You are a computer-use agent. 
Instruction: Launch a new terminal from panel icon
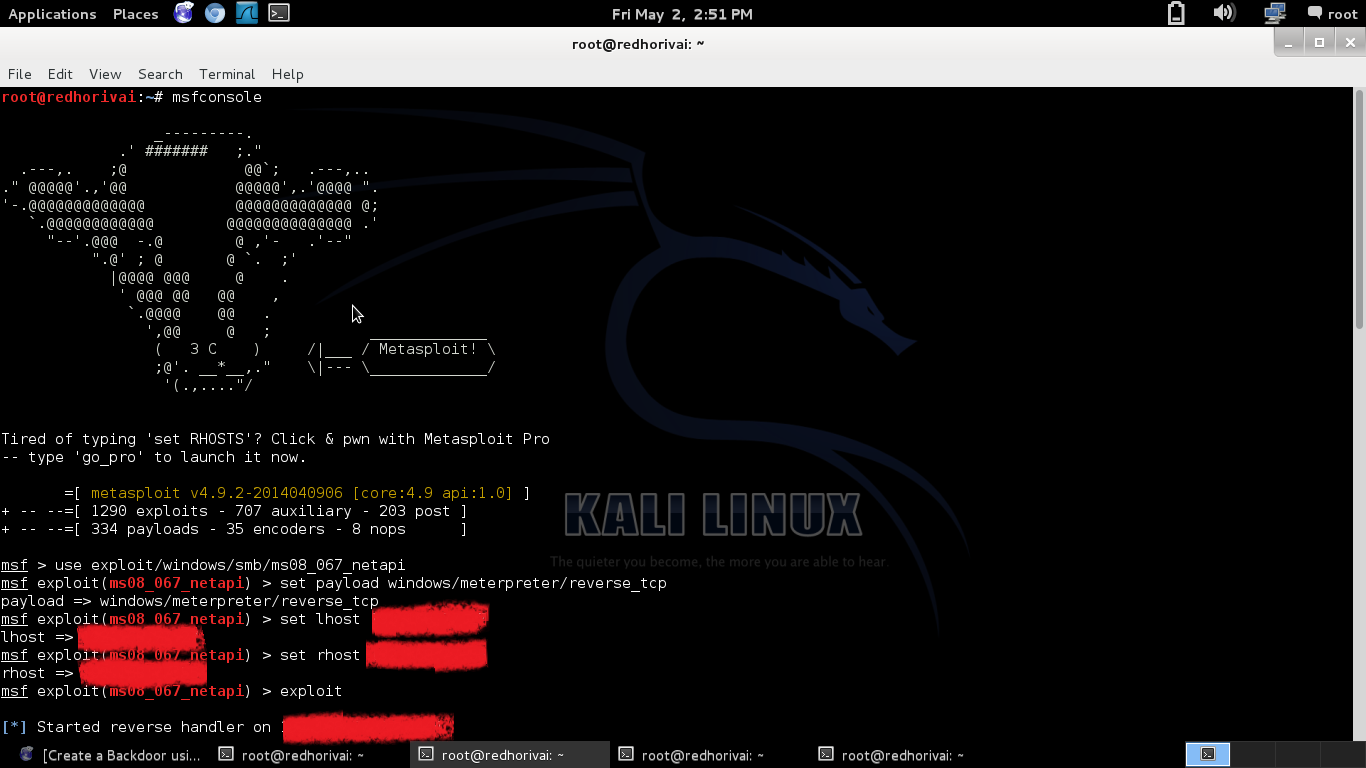(x=279, y=13)
